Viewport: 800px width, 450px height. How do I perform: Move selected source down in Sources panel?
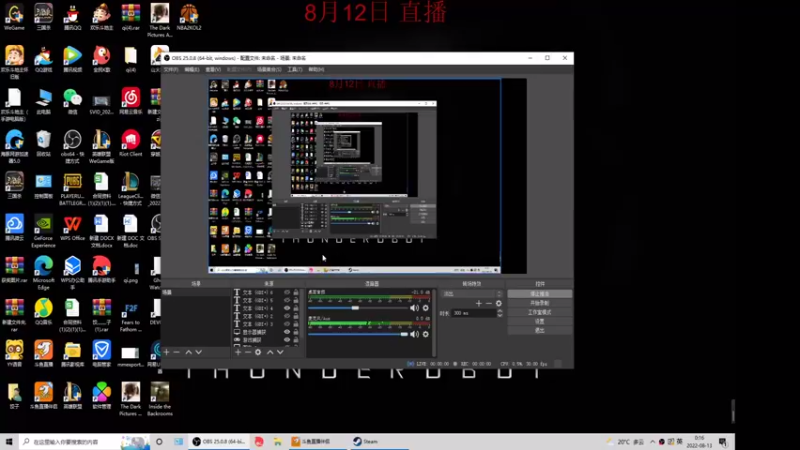point(280,352)
